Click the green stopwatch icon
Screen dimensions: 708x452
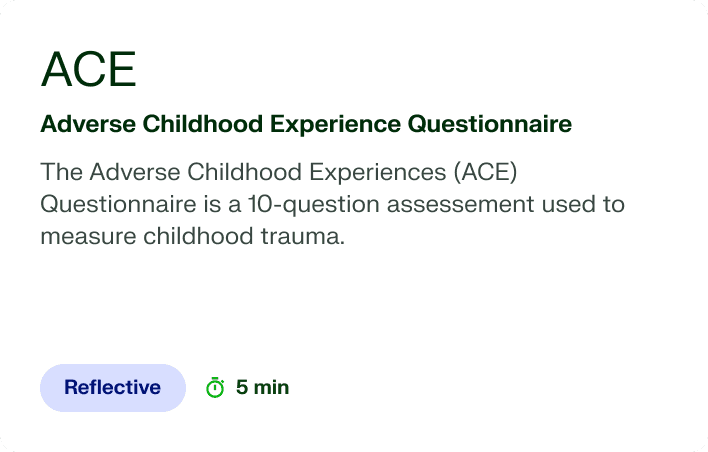(x=215, y=387)
